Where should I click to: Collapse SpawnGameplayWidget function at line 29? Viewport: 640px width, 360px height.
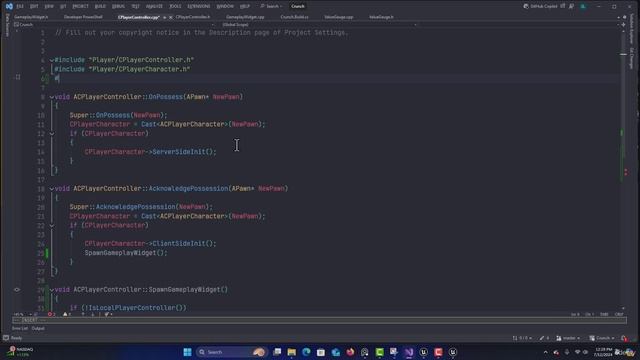tap(52, 290)
